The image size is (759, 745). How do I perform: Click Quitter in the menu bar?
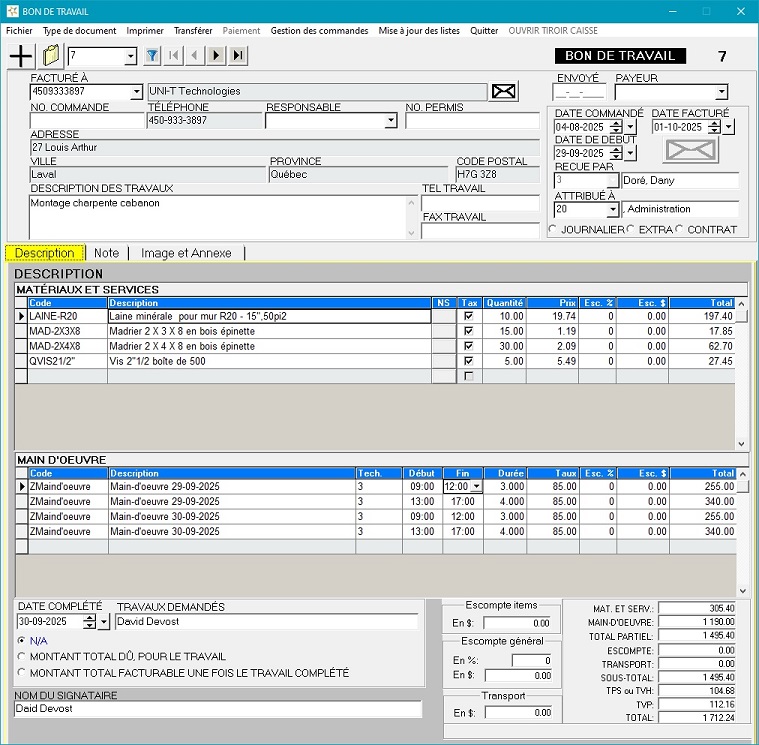pyautogui.click(x=484, y=31)
